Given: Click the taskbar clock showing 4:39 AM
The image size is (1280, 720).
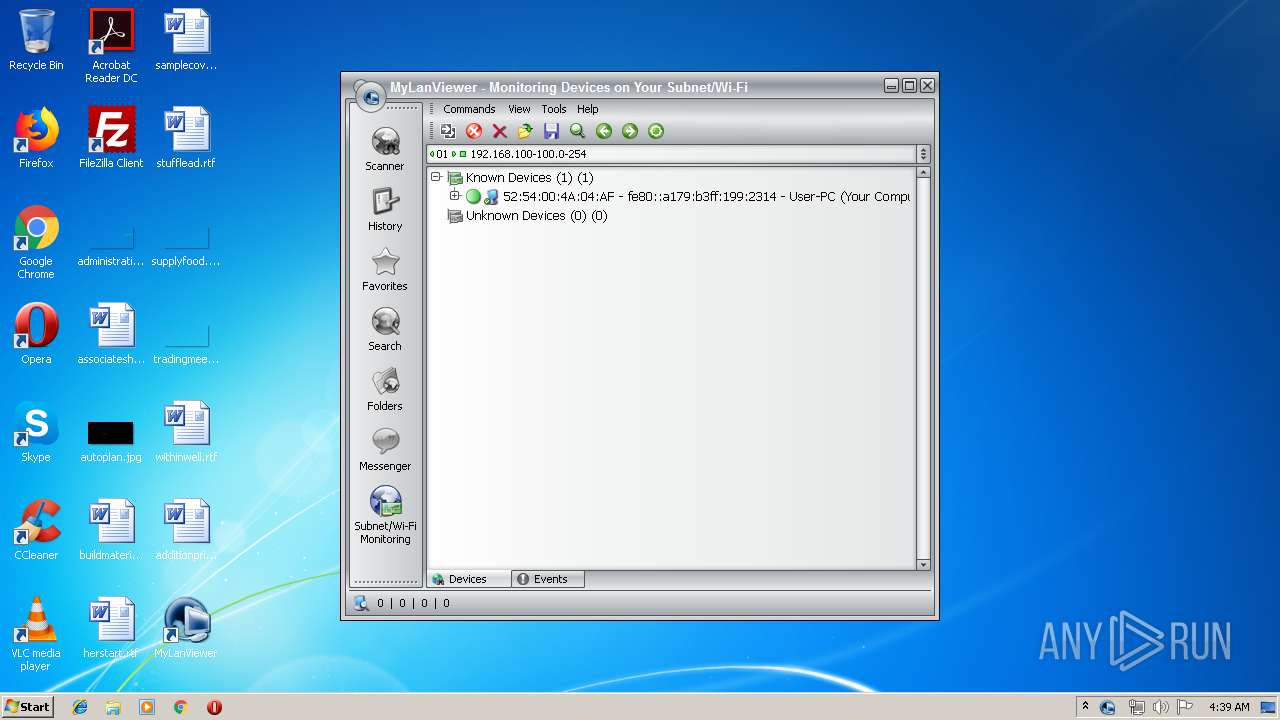Looking at the screenshot, I should pyautogui.click(x=1229, y=707).
